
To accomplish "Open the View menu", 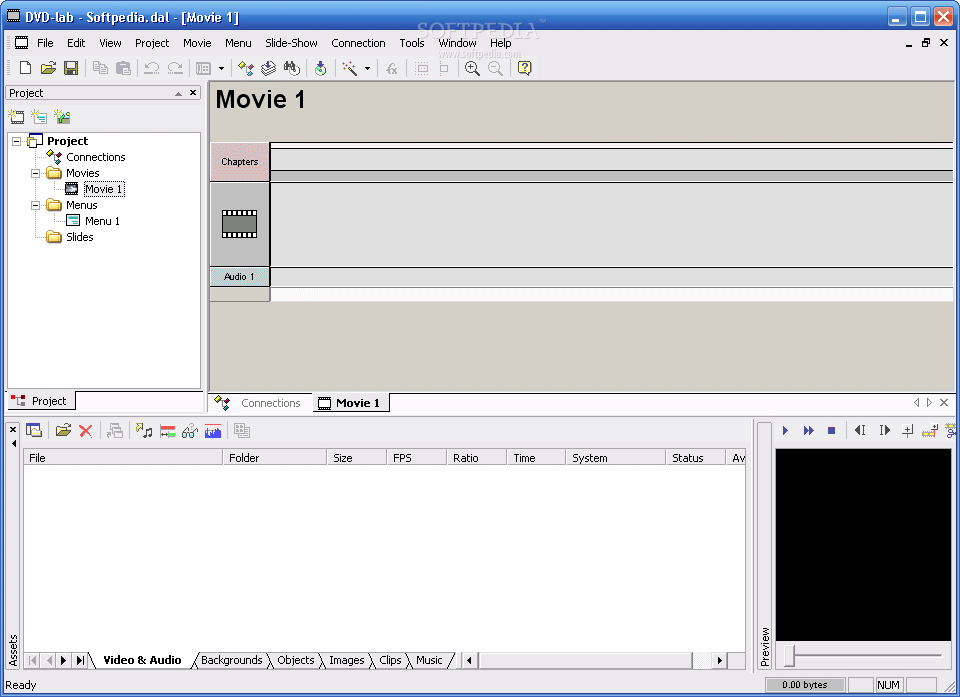I will pyautogui.click(x=110, y=43).
